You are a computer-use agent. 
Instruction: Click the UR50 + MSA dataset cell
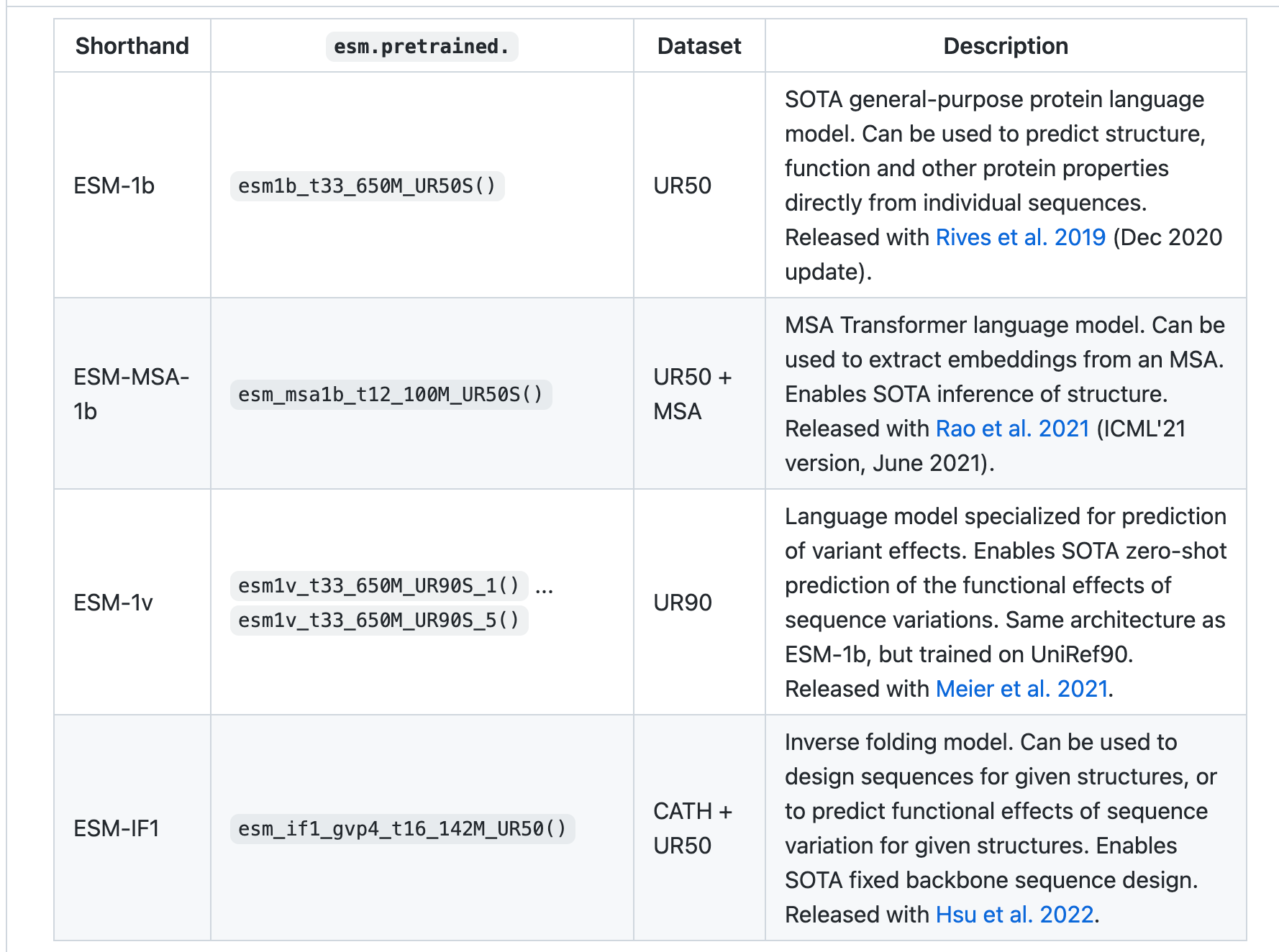[x=692, y=394]
